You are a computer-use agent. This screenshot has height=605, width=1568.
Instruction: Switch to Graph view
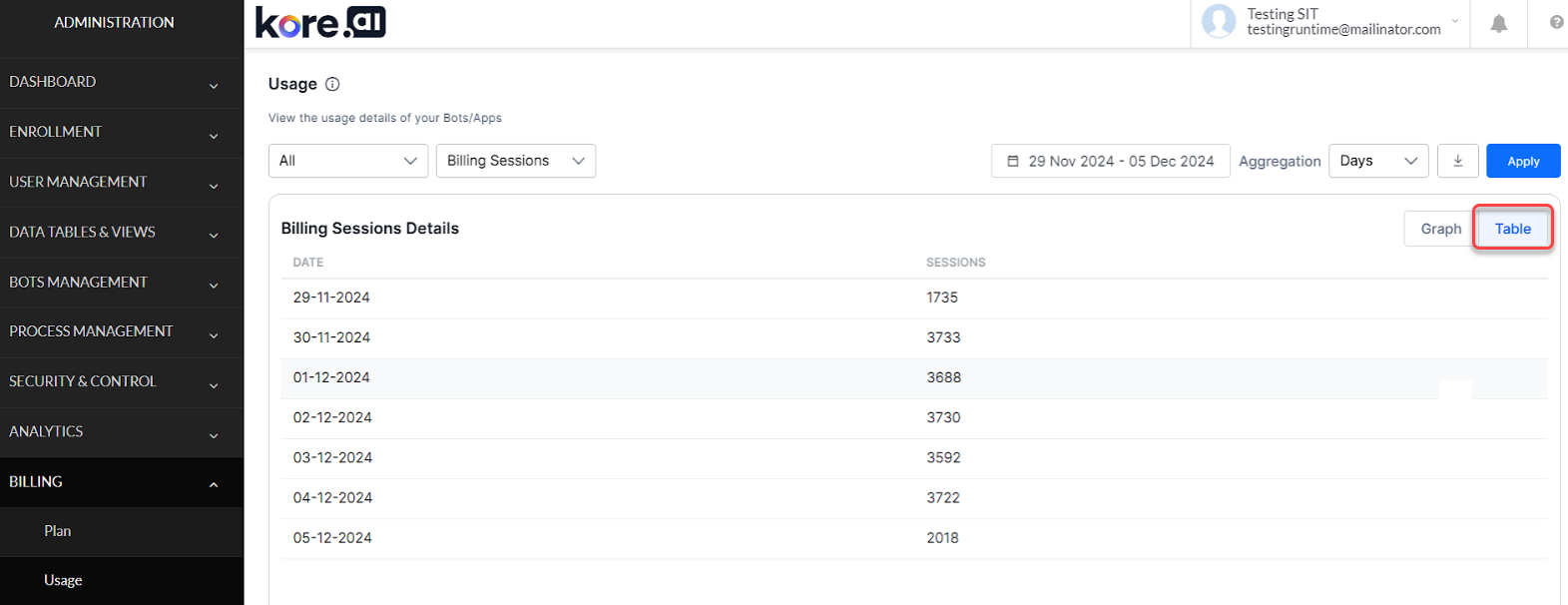(x=1440, y=229)
